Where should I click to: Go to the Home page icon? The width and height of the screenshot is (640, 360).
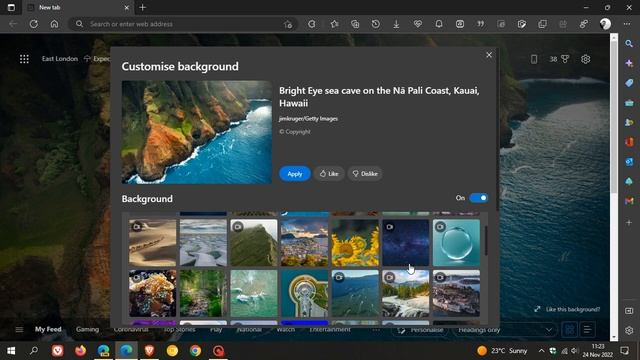tap(54, 24)
